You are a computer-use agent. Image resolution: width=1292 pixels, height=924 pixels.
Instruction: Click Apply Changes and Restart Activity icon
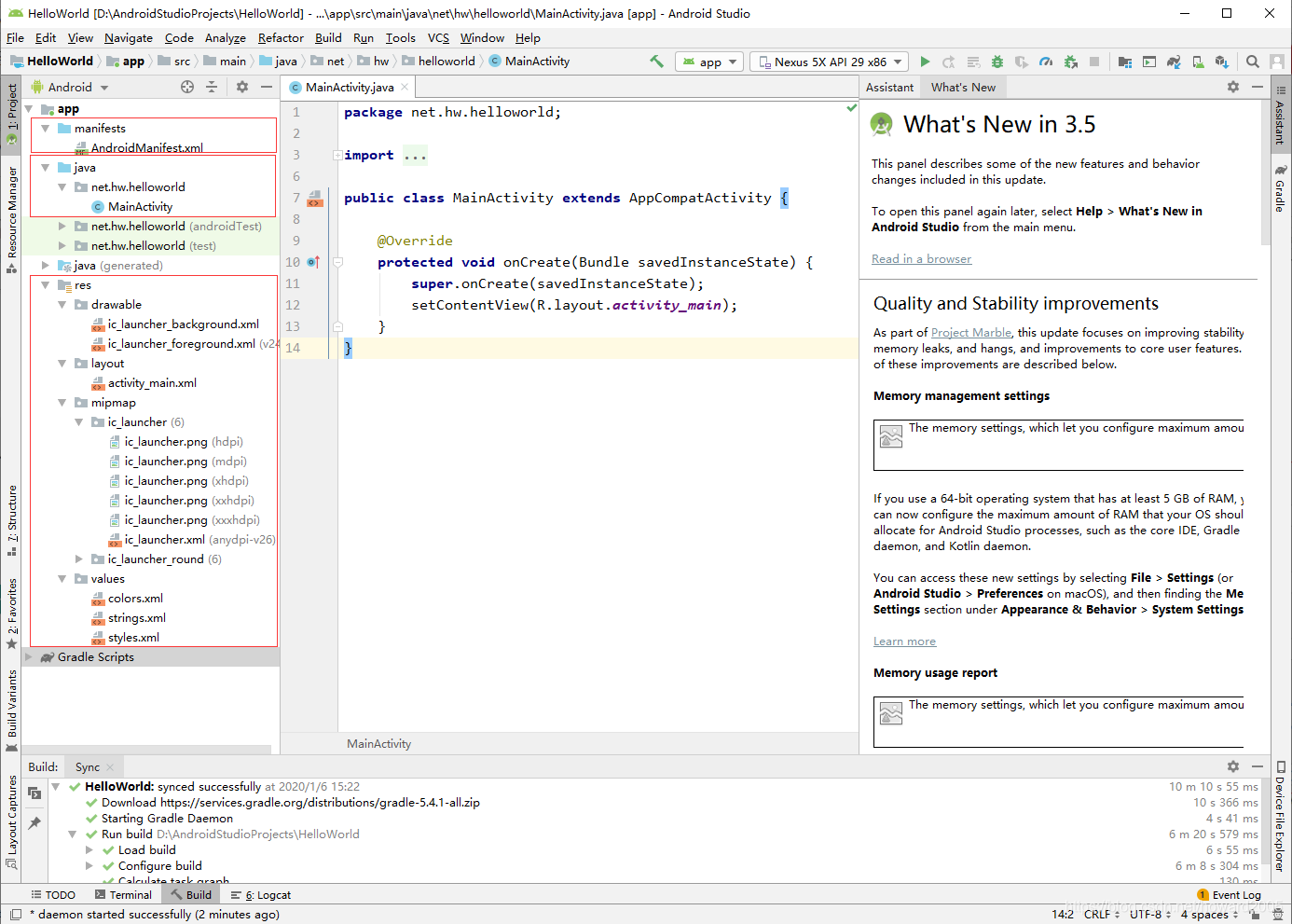[x=949, y=62]
